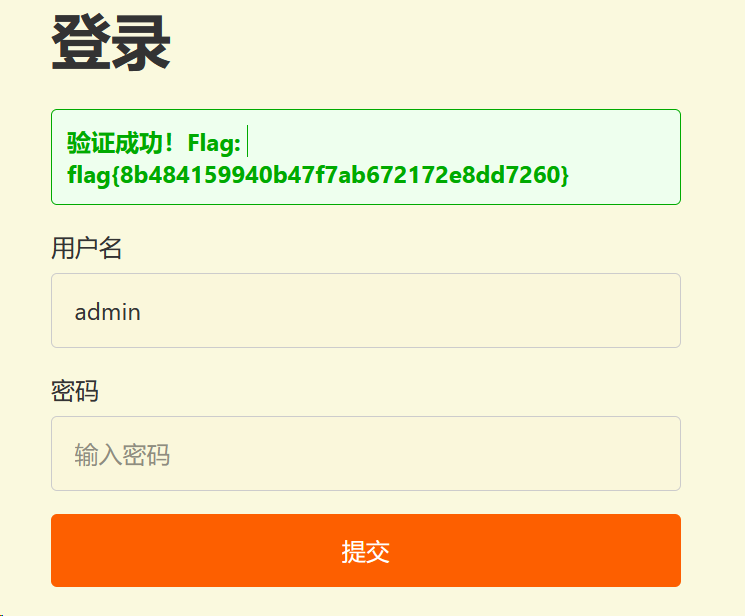The image size is (745, 616).
Task: Click the 登录 page heading
Action: (111, 43)
